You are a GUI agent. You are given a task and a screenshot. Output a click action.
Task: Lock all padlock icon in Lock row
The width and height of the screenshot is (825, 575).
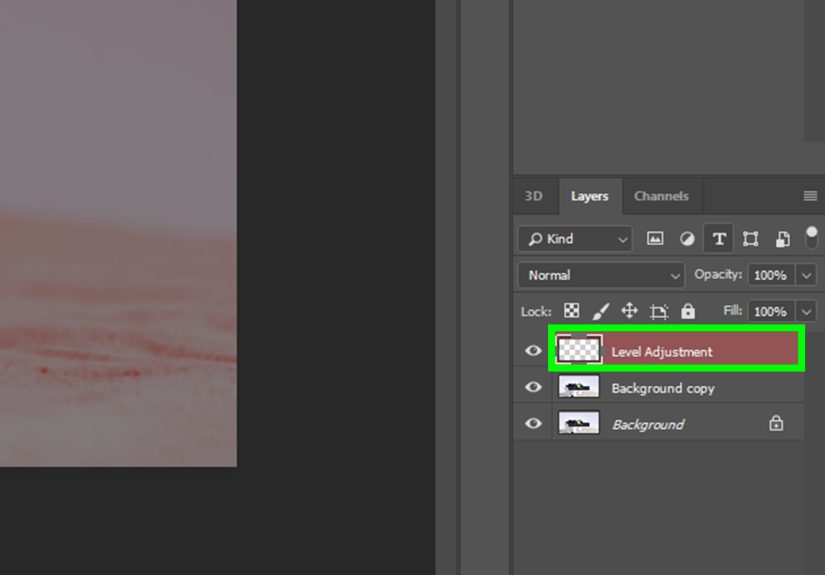(688, 311)
